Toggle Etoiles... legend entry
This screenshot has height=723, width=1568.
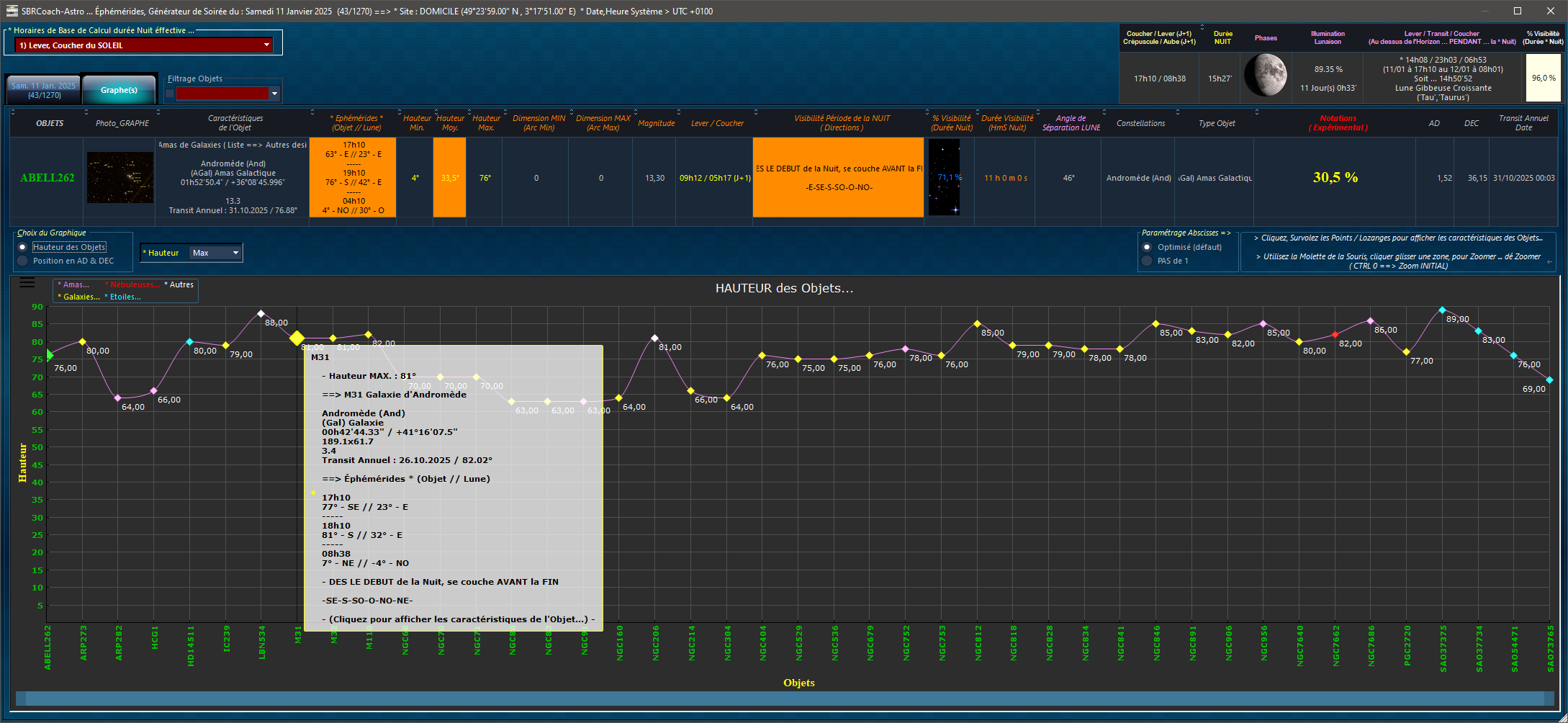pos(123,297)
